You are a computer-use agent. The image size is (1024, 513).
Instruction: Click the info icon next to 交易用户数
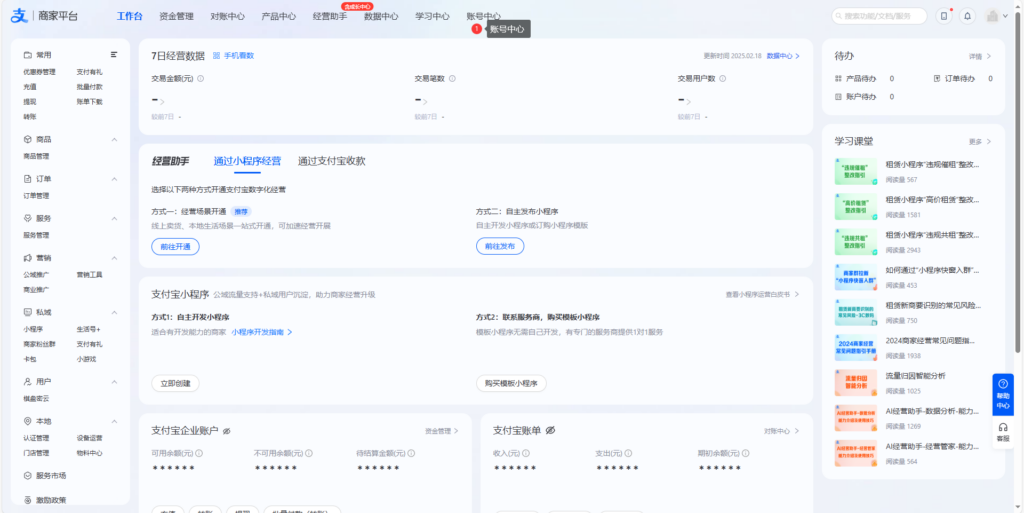click(x=722, y=78)
